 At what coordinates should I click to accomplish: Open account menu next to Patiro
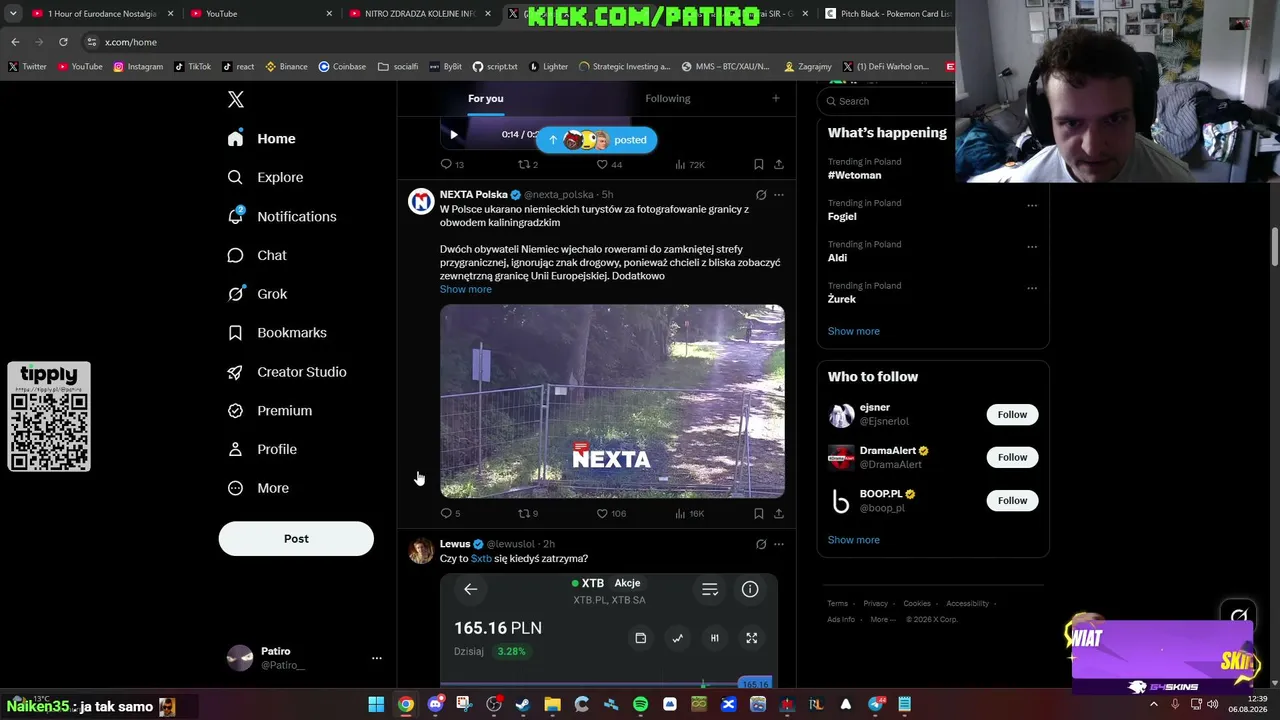377,658
